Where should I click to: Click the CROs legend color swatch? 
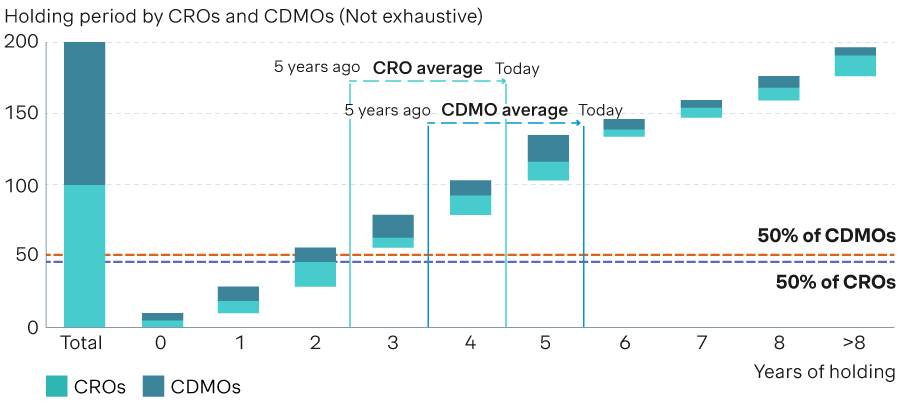point(57,386)
